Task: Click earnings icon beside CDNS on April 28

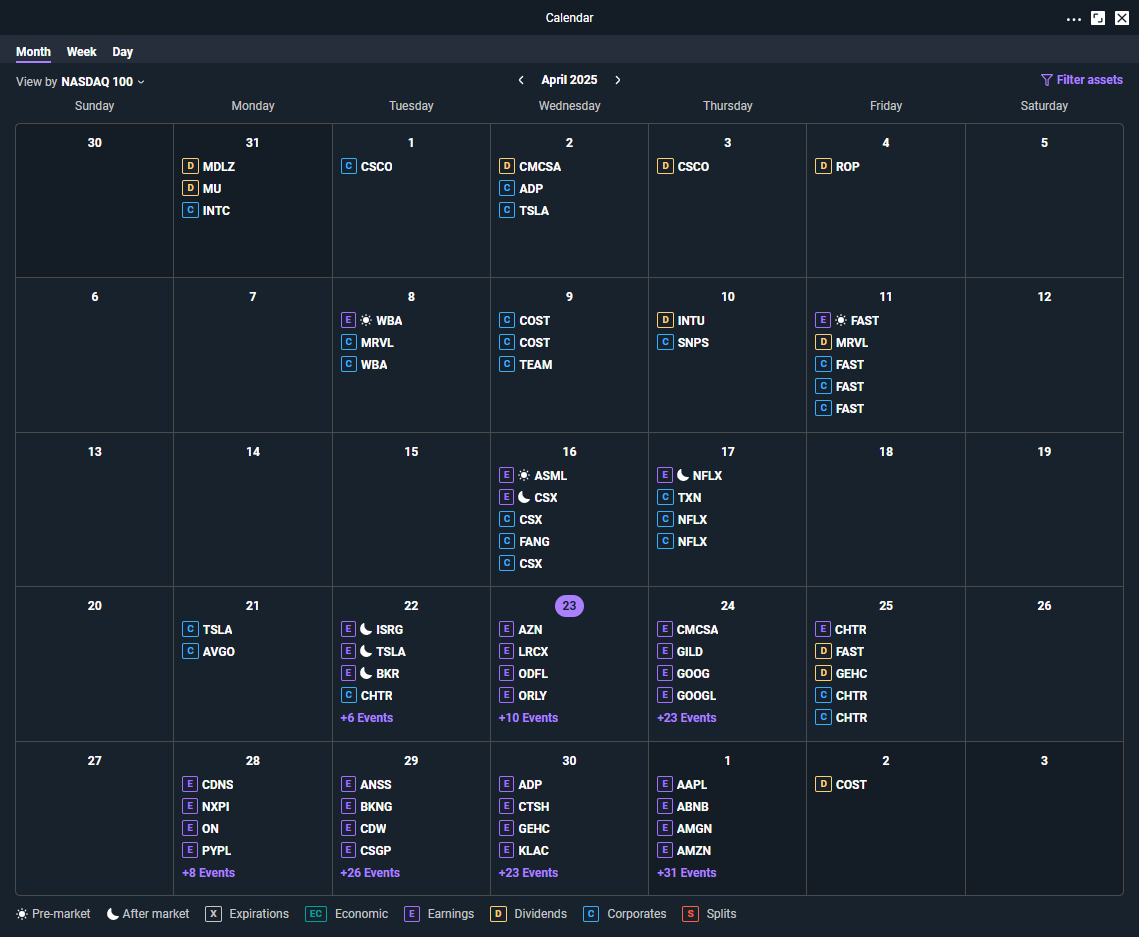Action: [190, 784]
